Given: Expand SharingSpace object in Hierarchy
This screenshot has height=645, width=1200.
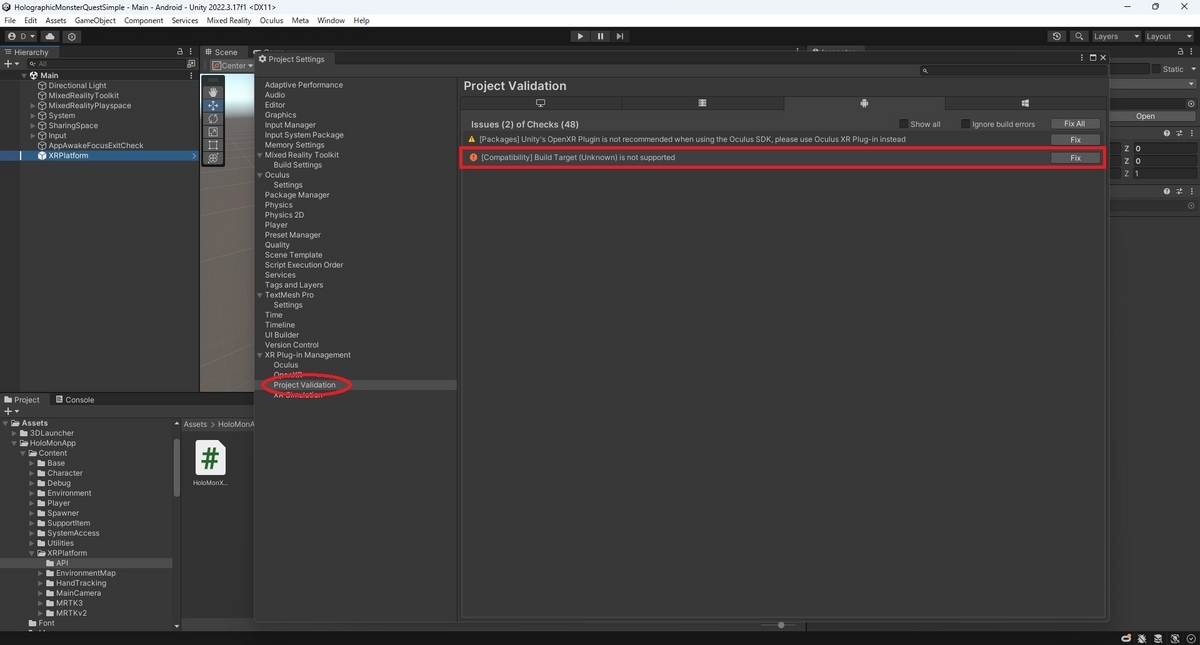Looking at the screenshot, I should pos(33,125).
